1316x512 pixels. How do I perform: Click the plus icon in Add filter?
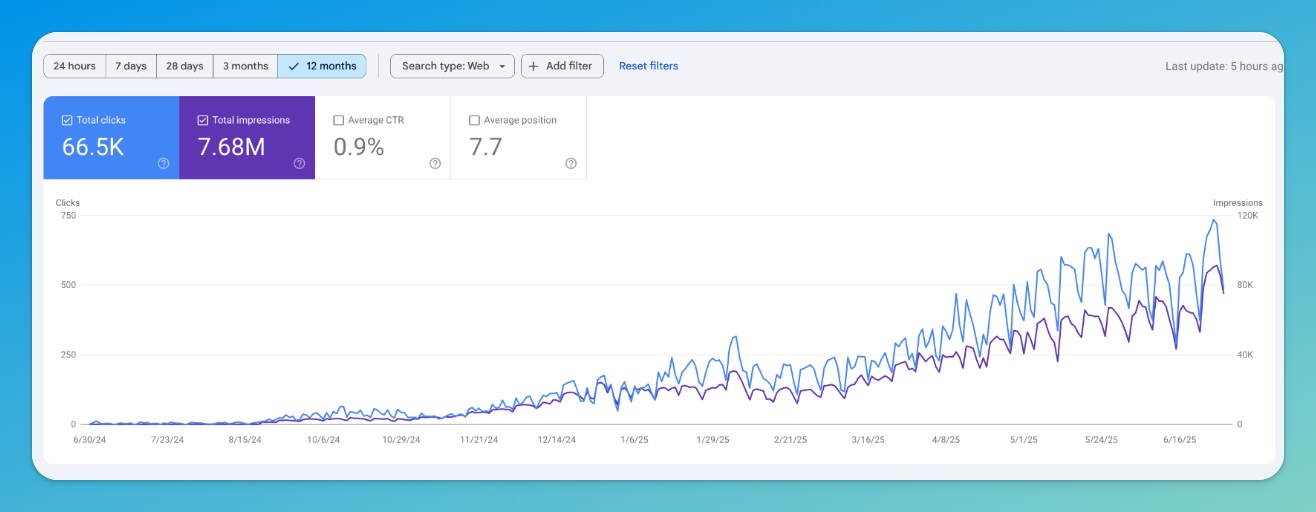click(x=534, y=67)
